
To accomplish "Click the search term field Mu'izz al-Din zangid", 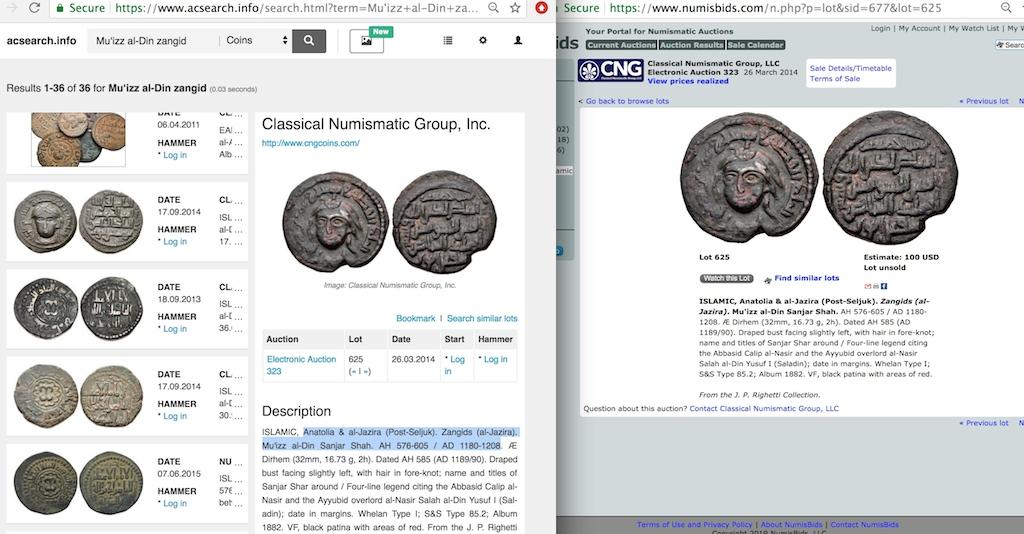I will [x=153, y=40].
